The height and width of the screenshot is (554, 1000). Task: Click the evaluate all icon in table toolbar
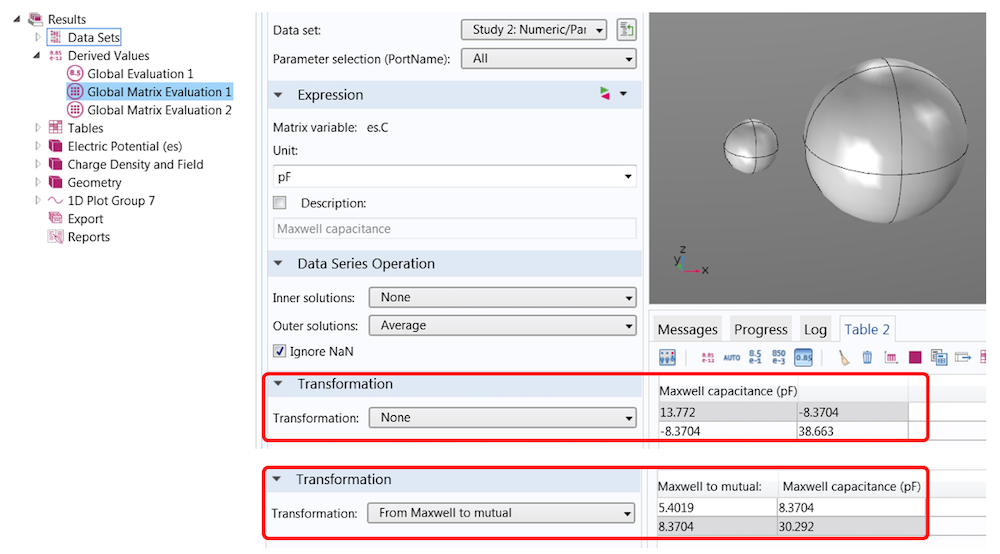667,358
